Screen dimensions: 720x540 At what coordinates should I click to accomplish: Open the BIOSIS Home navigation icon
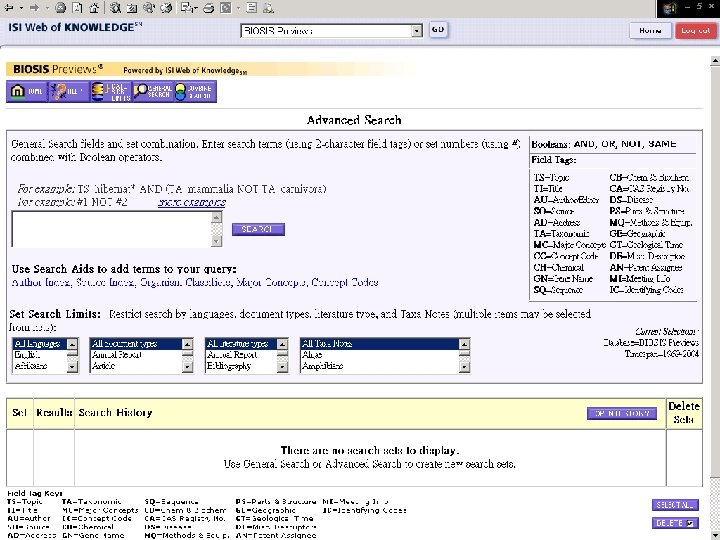tap(27, 91)
